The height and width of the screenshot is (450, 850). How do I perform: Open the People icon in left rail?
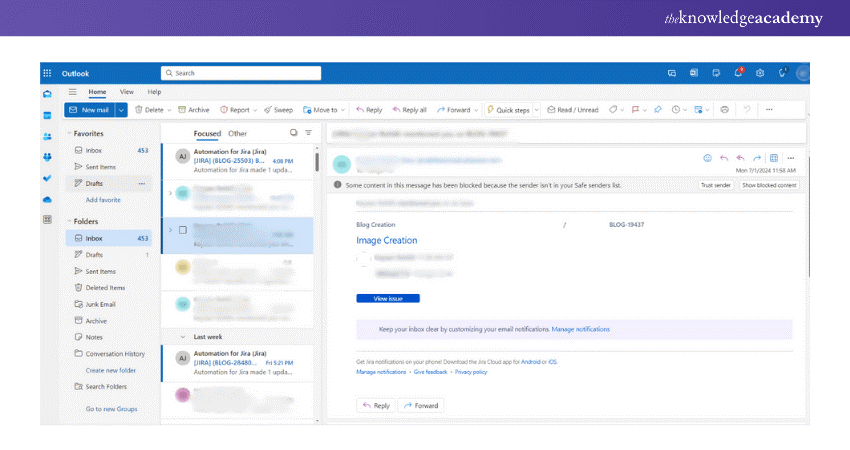47,136
